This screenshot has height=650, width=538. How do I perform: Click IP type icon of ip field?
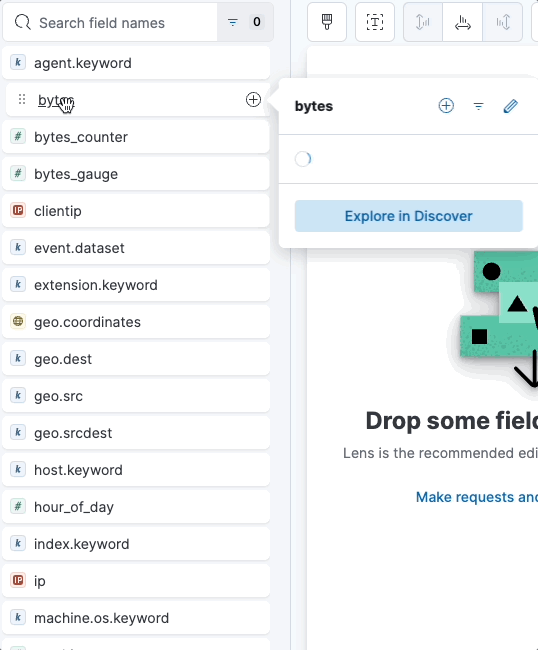pyautogui.click(x=18, y=580)
